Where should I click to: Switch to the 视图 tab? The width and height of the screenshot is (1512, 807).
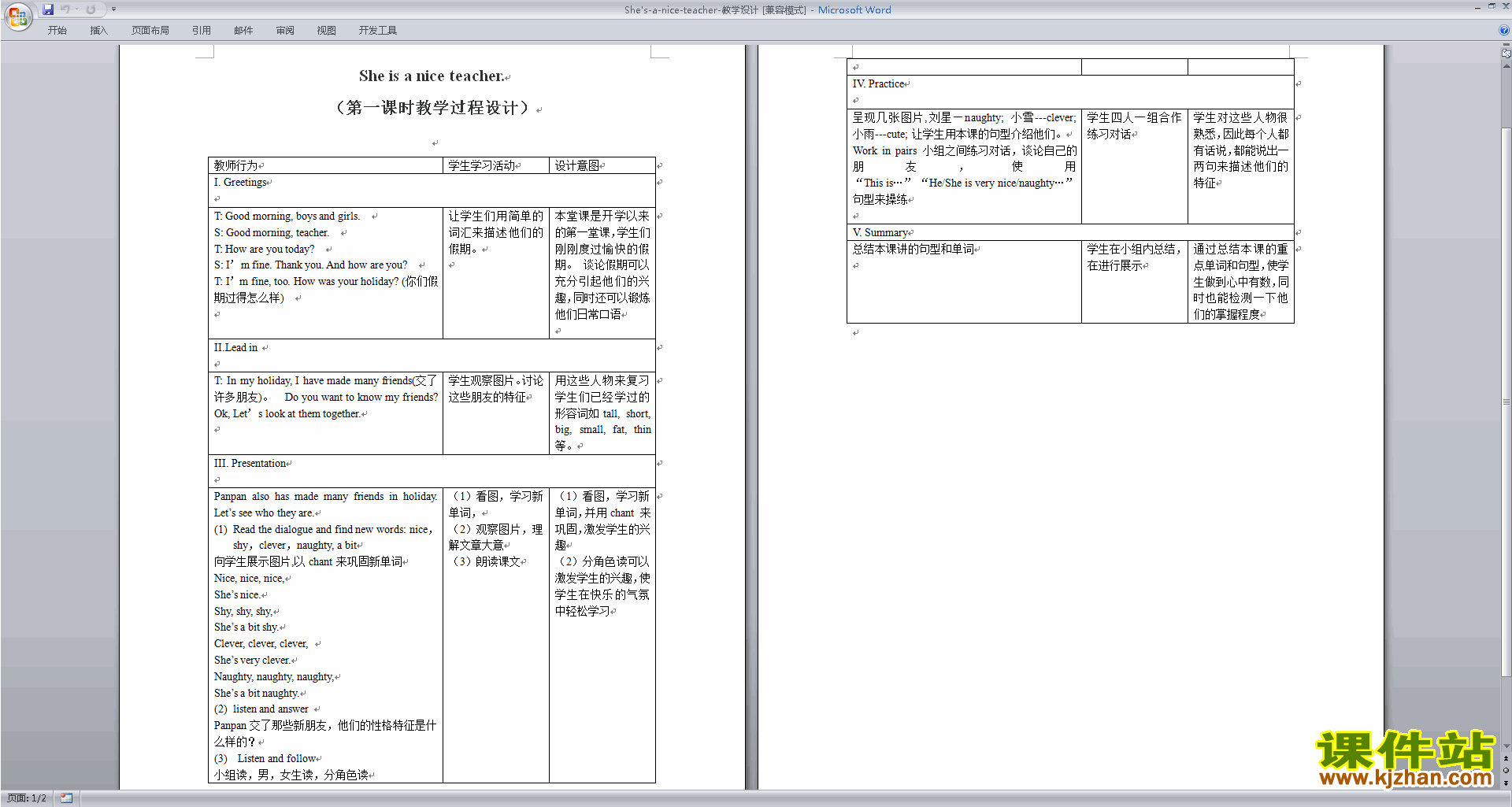point(327,31)
